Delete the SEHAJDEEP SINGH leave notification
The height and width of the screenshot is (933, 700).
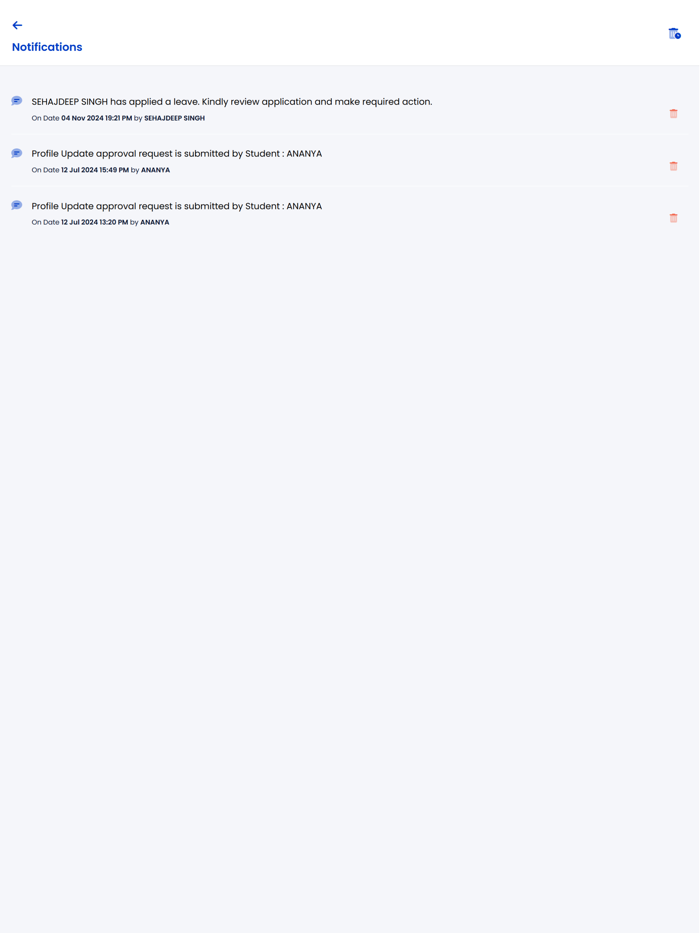tap(673, 114)
